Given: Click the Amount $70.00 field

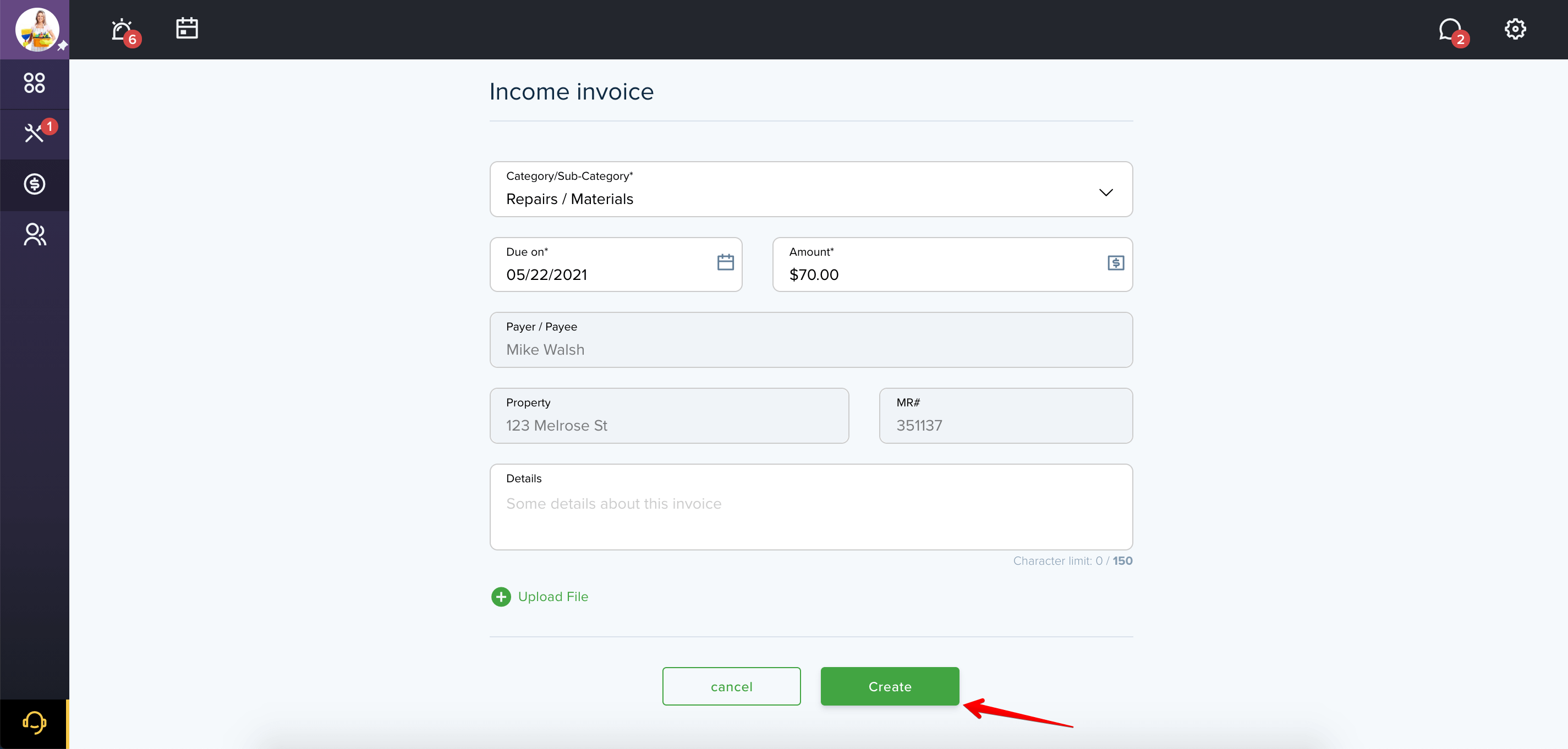Looking at the screenshot, I should [x=952, y=264].
